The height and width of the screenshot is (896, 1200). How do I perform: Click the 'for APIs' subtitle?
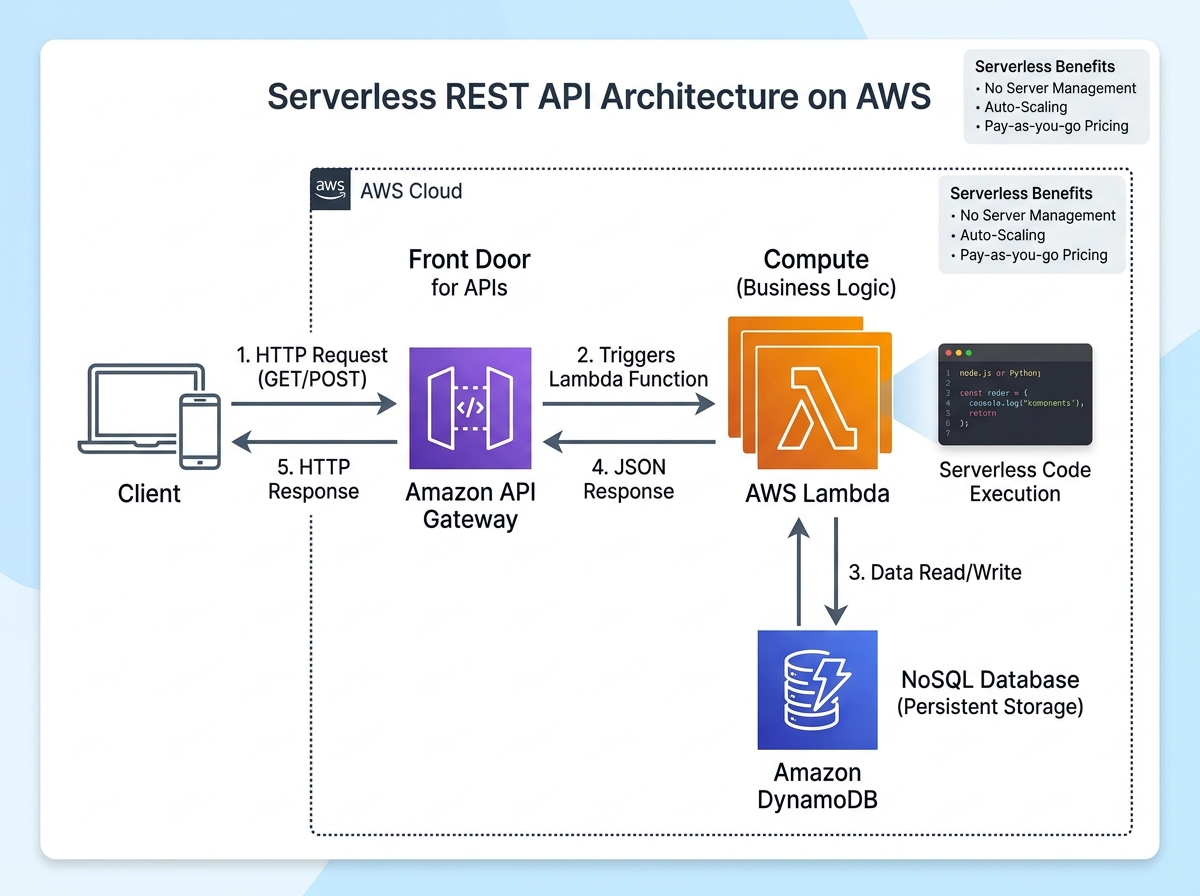469,290
